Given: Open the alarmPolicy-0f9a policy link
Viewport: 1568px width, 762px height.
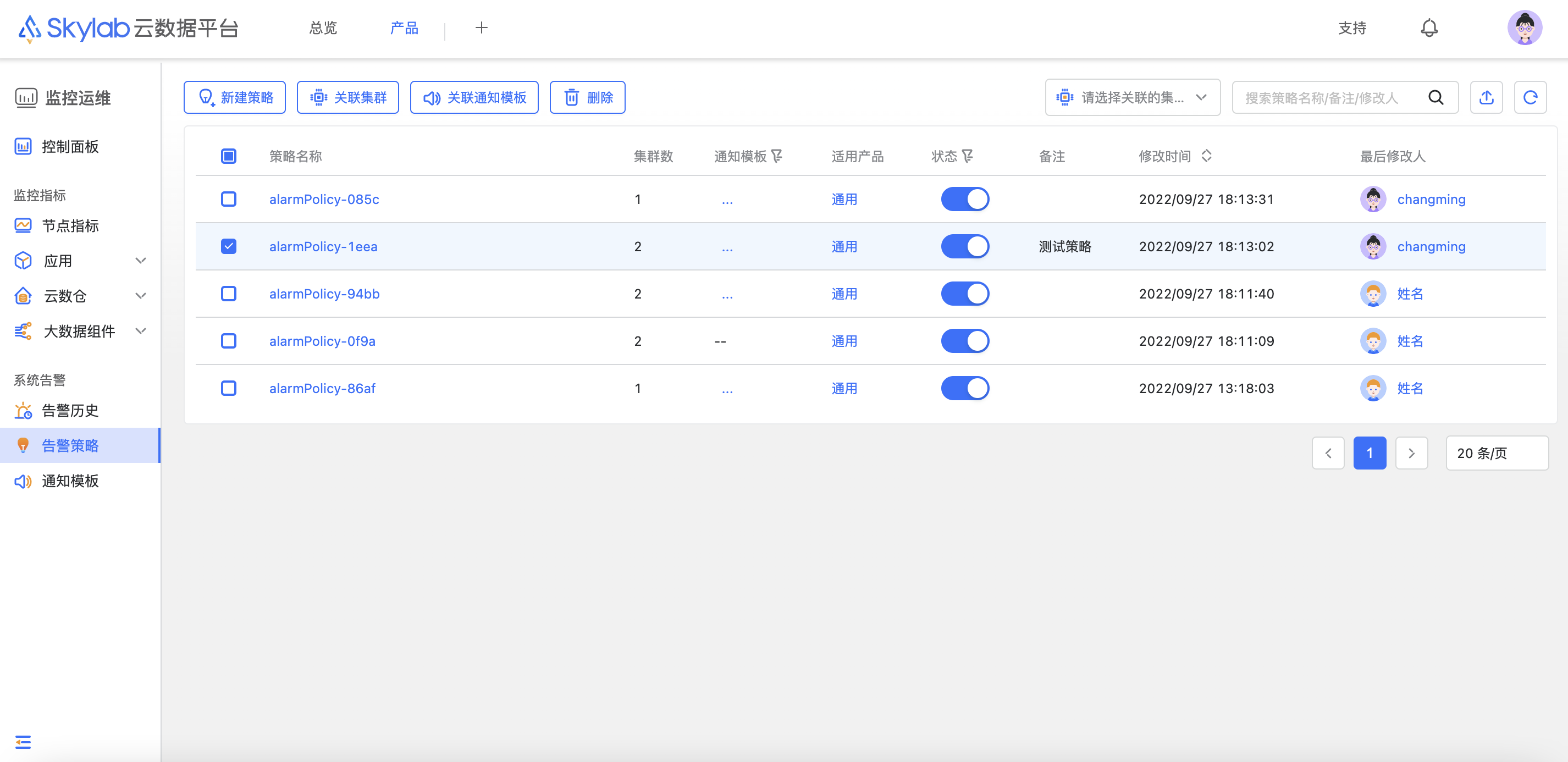Looking at the screenshot, I should point(322,341).
